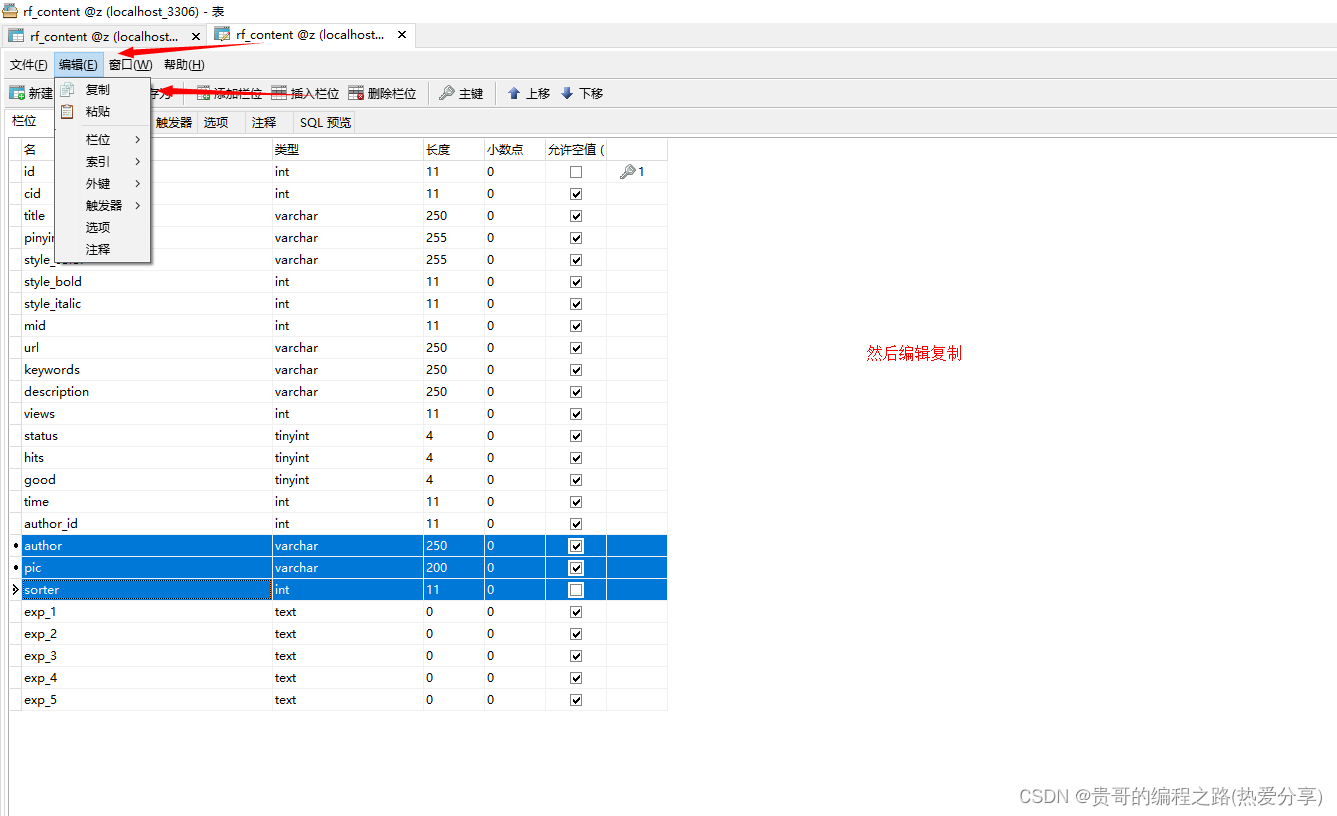Select the description field name
Viewport: 1337px width, 816px height.
point(57,392)
